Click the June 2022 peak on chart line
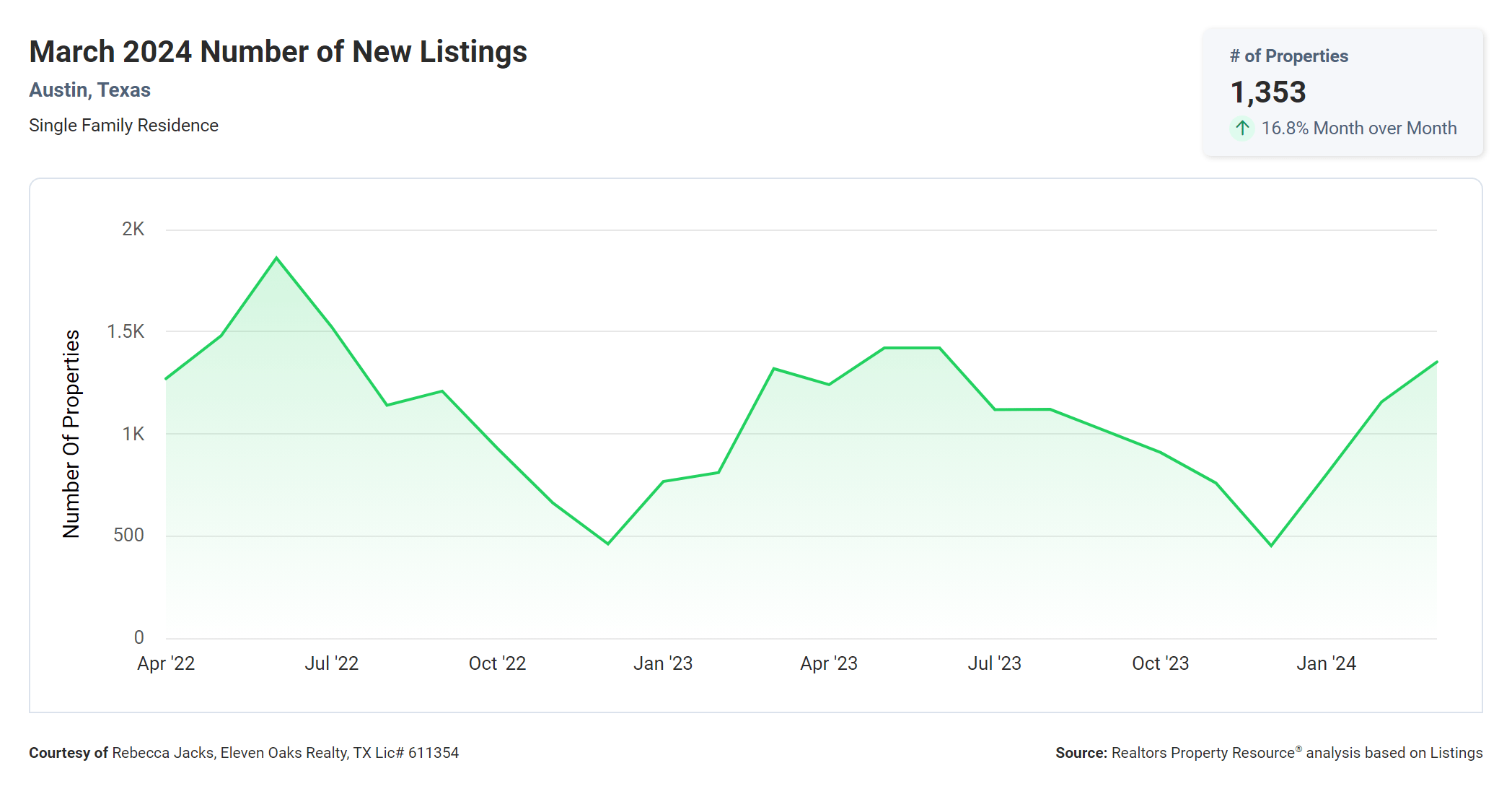This screenshot has width=1512, height=794. pos(276,258)
